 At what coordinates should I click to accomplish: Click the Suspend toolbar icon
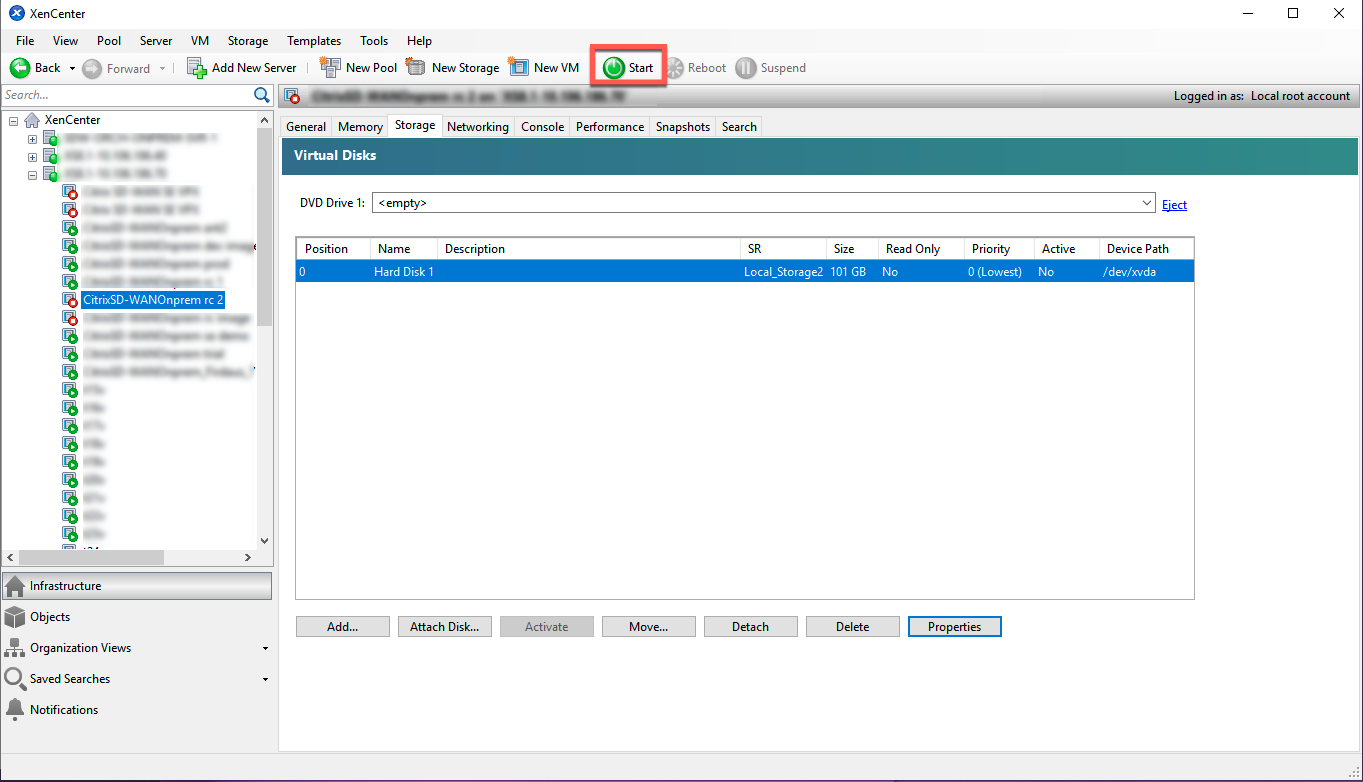click(x=746, y=68)
